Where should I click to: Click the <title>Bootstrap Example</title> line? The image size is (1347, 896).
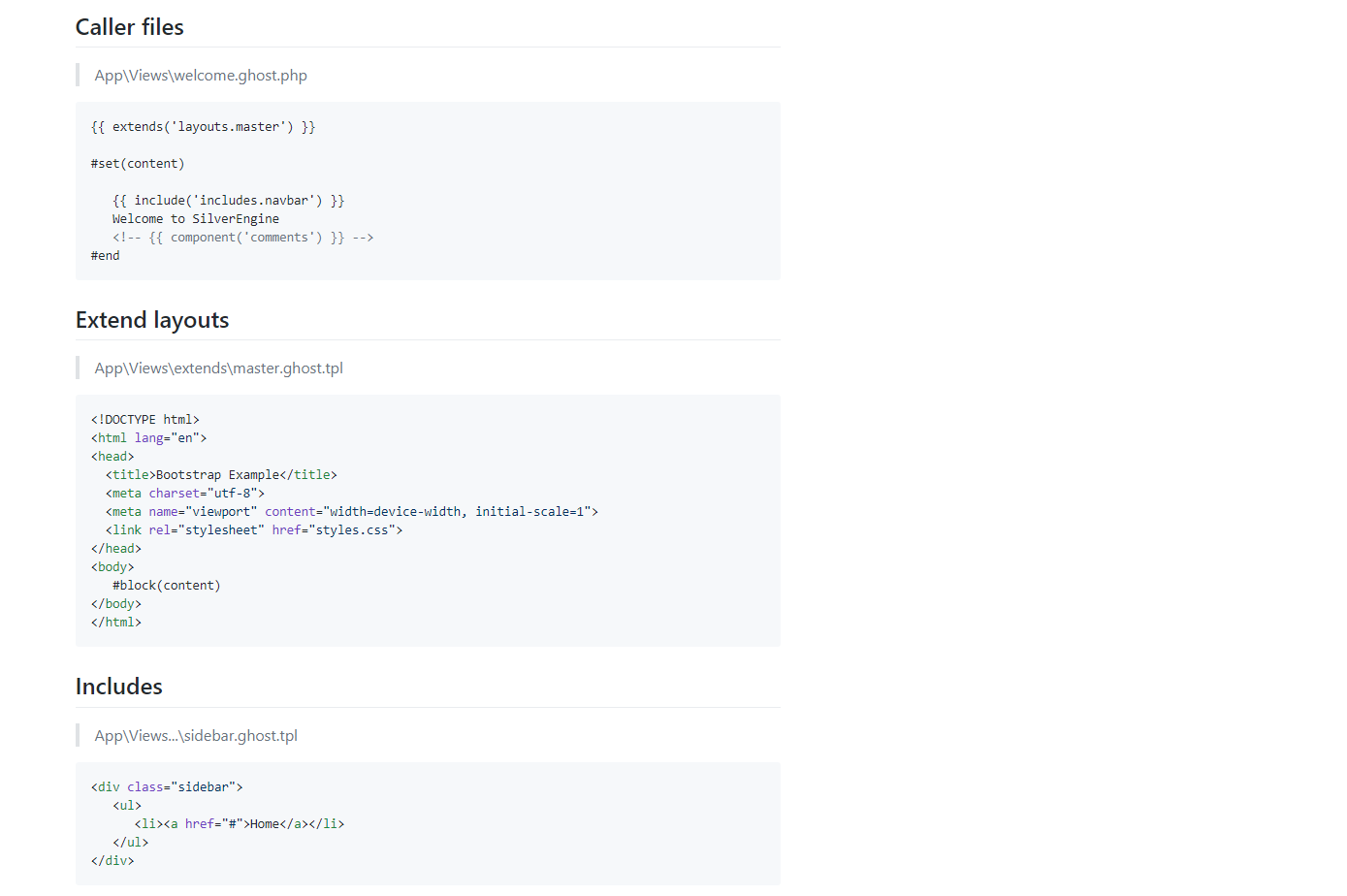click(221, 475)
